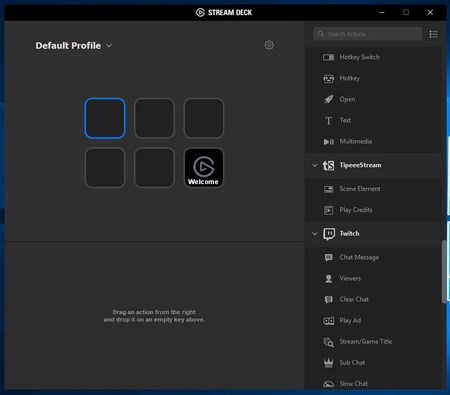
Task: Open settings with the gear icon
Action: (269, 45)
